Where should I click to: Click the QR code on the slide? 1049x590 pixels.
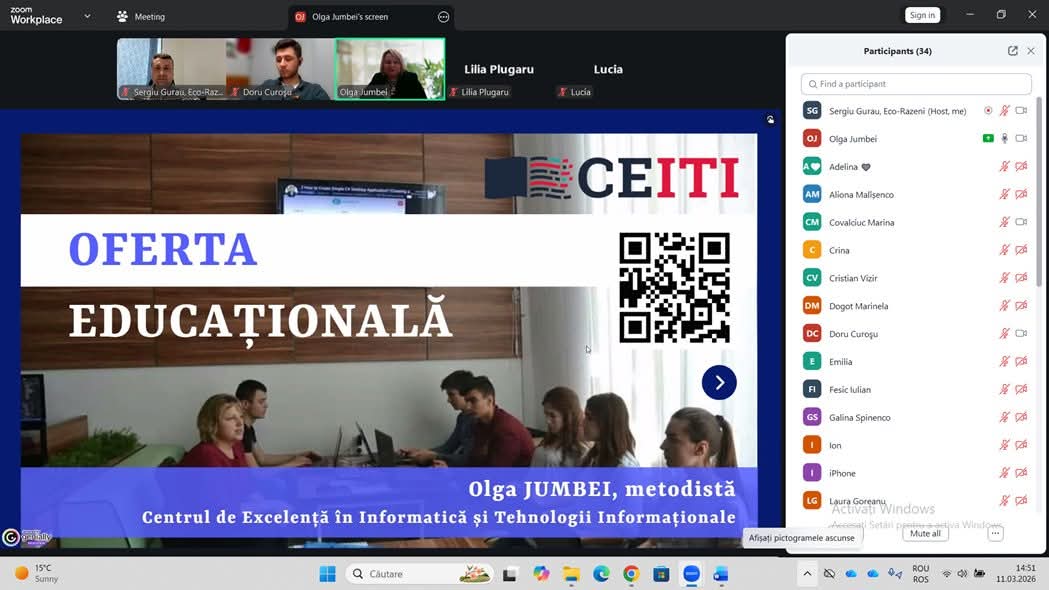[674, 288]
